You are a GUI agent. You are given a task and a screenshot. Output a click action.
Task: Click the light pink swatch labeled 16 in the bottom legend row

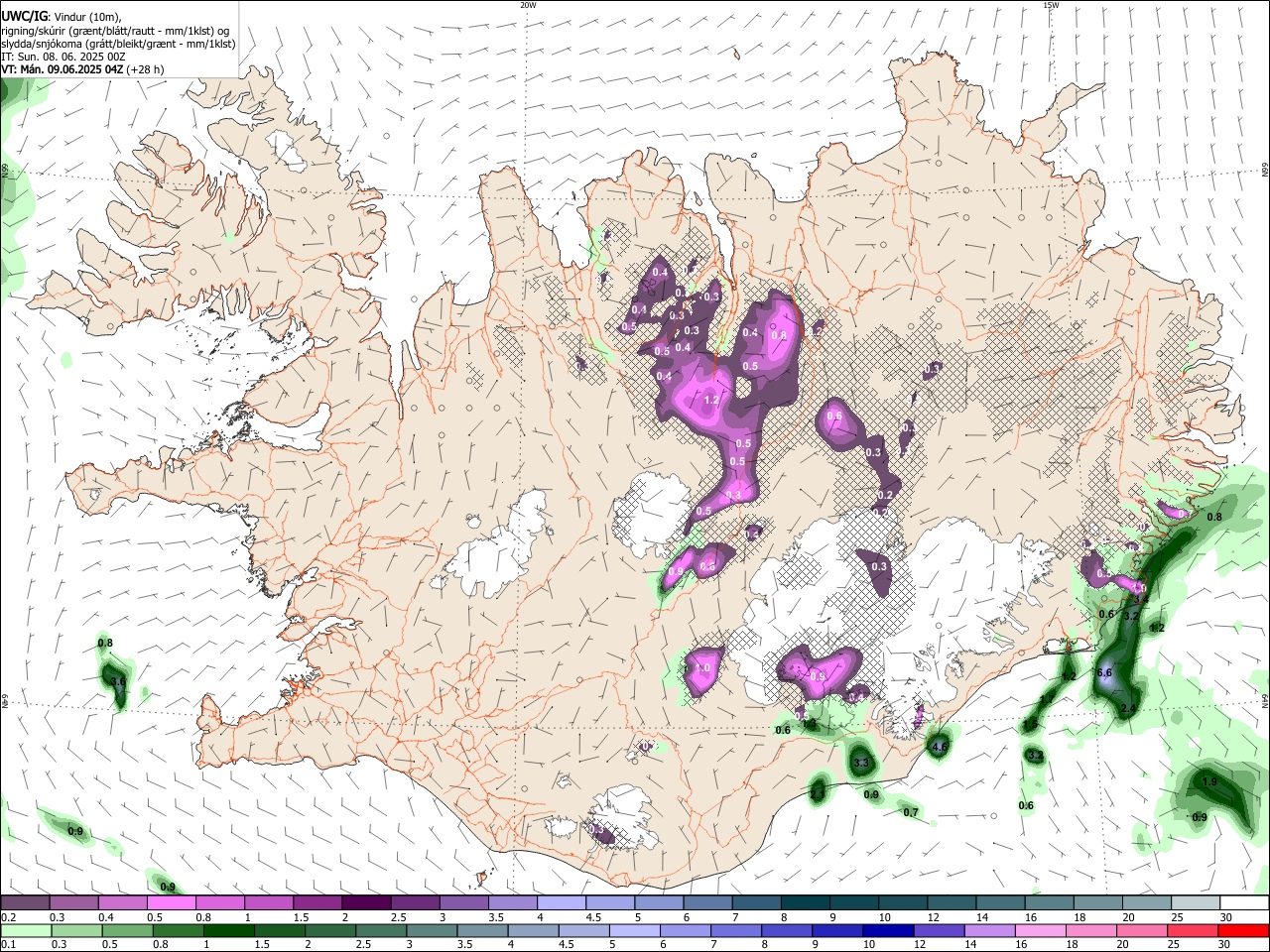[1040, 930]
